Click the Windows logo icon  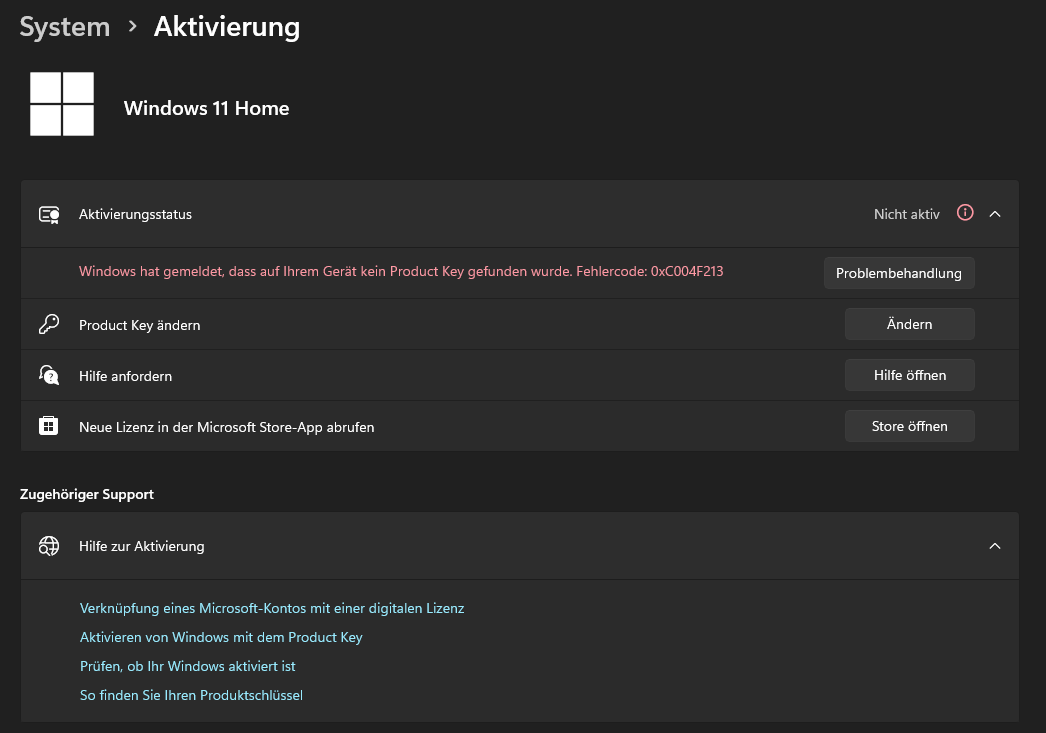coord(62,104)
